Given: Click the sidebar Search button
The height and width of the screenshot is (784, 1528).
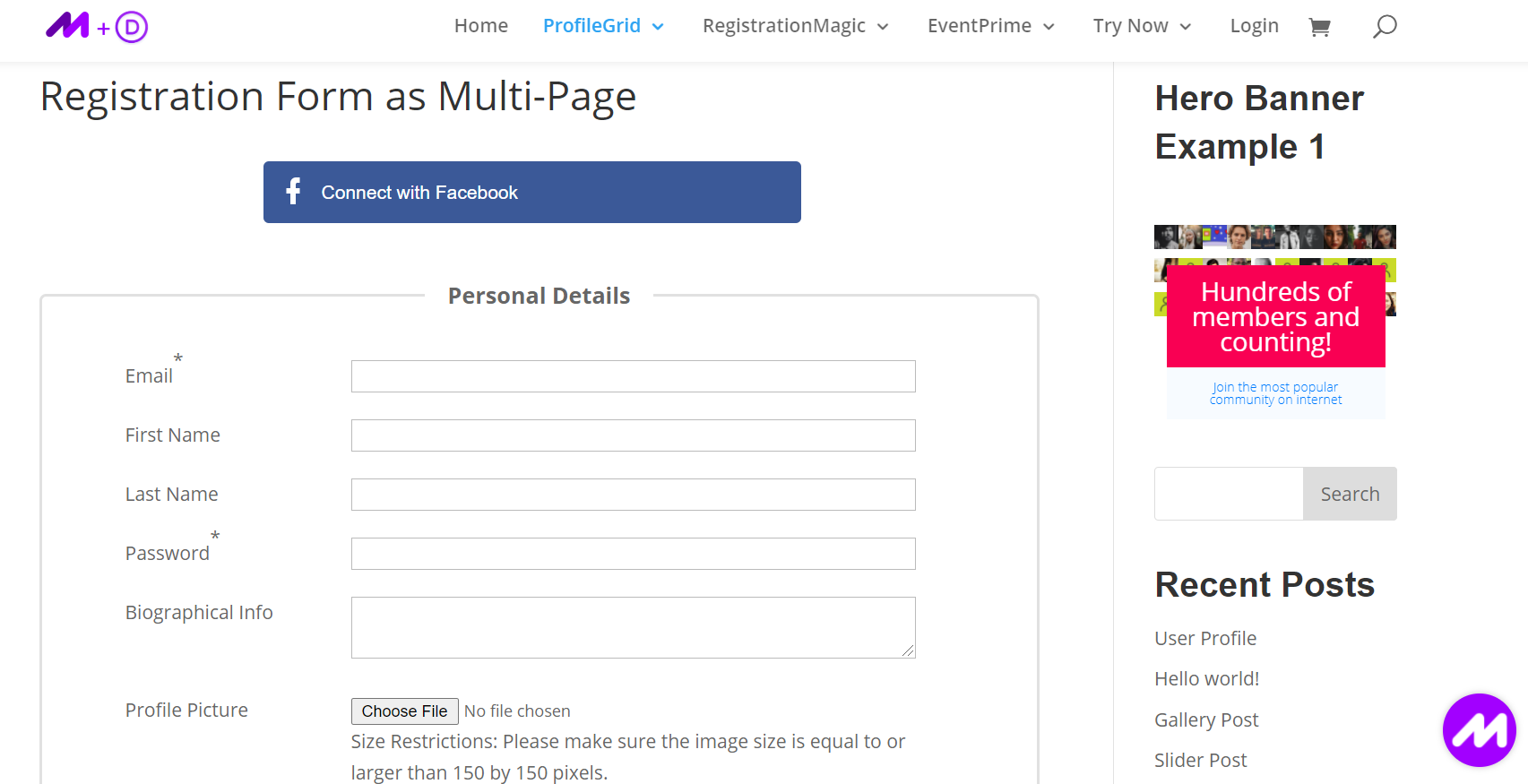Looking at the screenshot, I should (x=1350, y=494).
